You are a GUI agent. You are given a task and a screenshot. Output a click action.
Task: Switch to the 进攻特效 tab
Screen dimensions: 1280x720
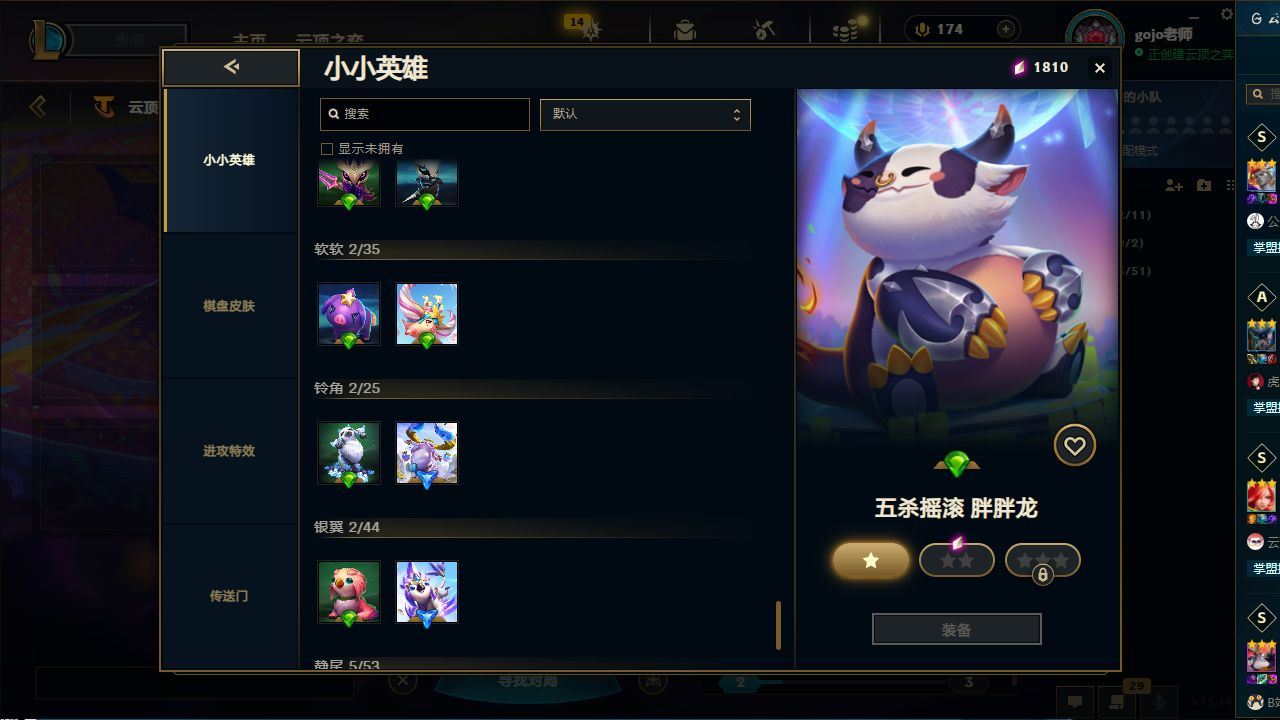[229, 451]
